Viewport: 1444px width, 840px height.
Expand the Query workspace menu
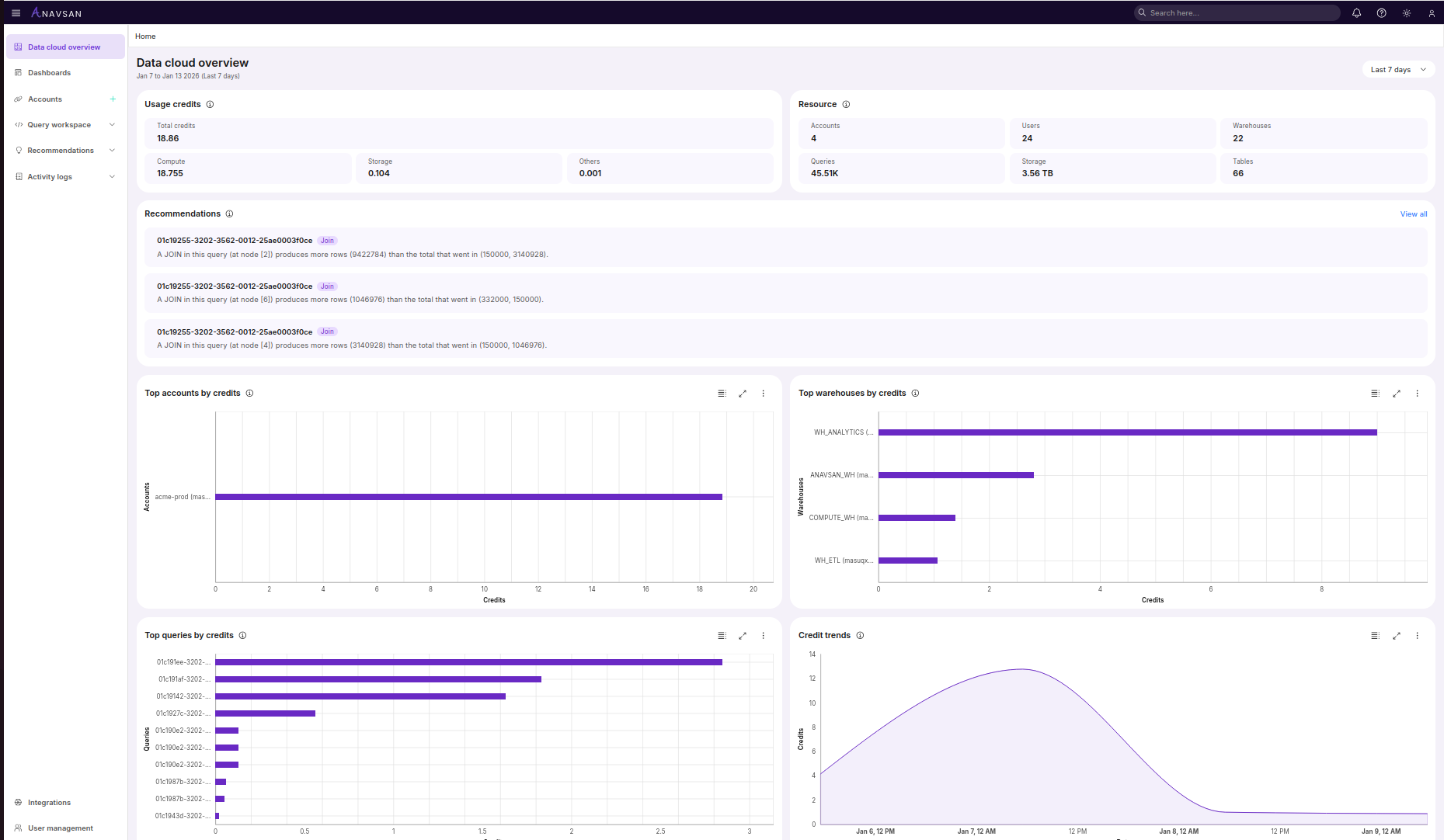112,125
